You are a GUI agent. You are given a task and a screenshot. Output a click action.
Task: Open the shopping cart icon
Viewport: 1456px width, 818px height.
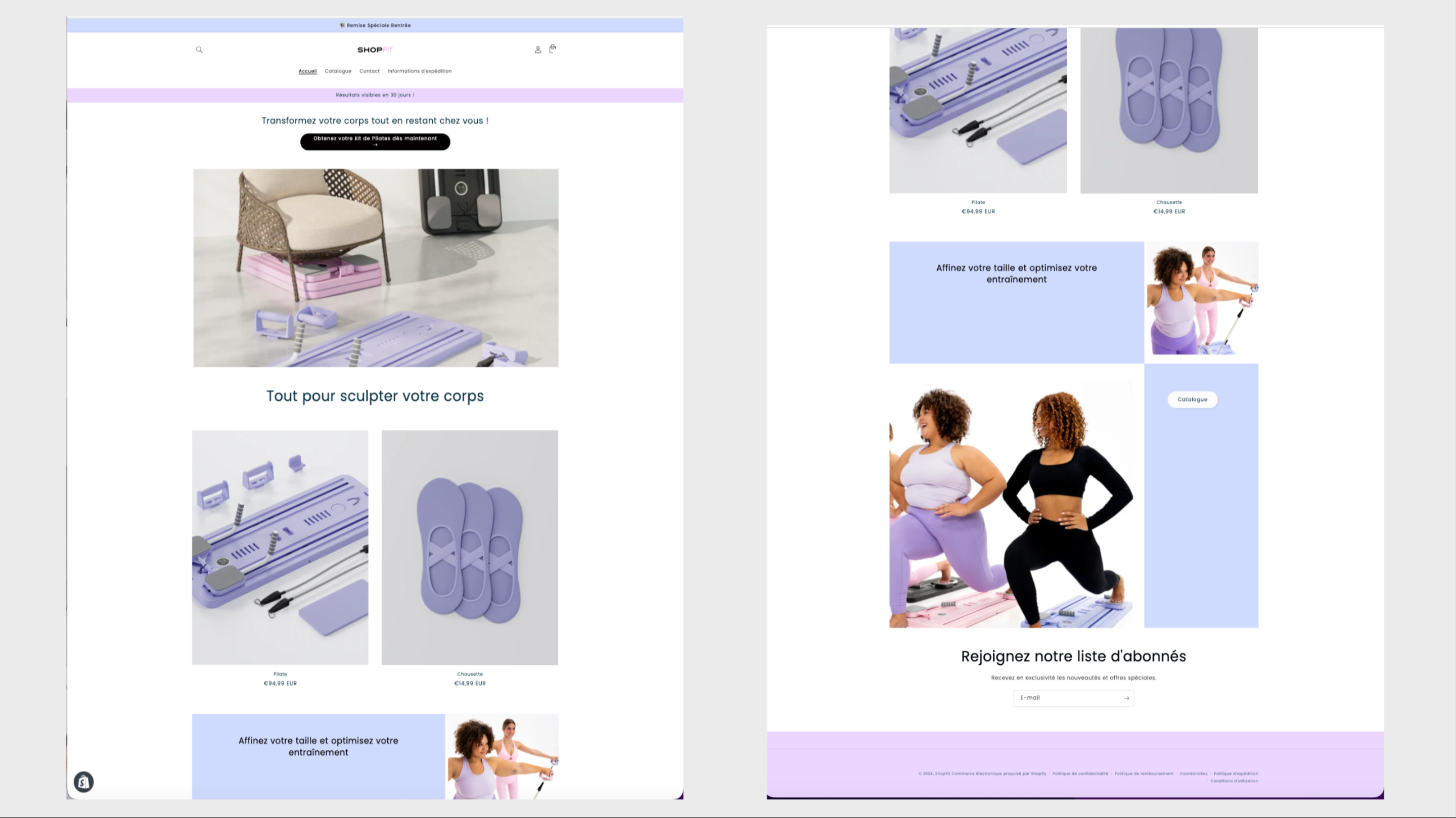click(x=552, y=49)
